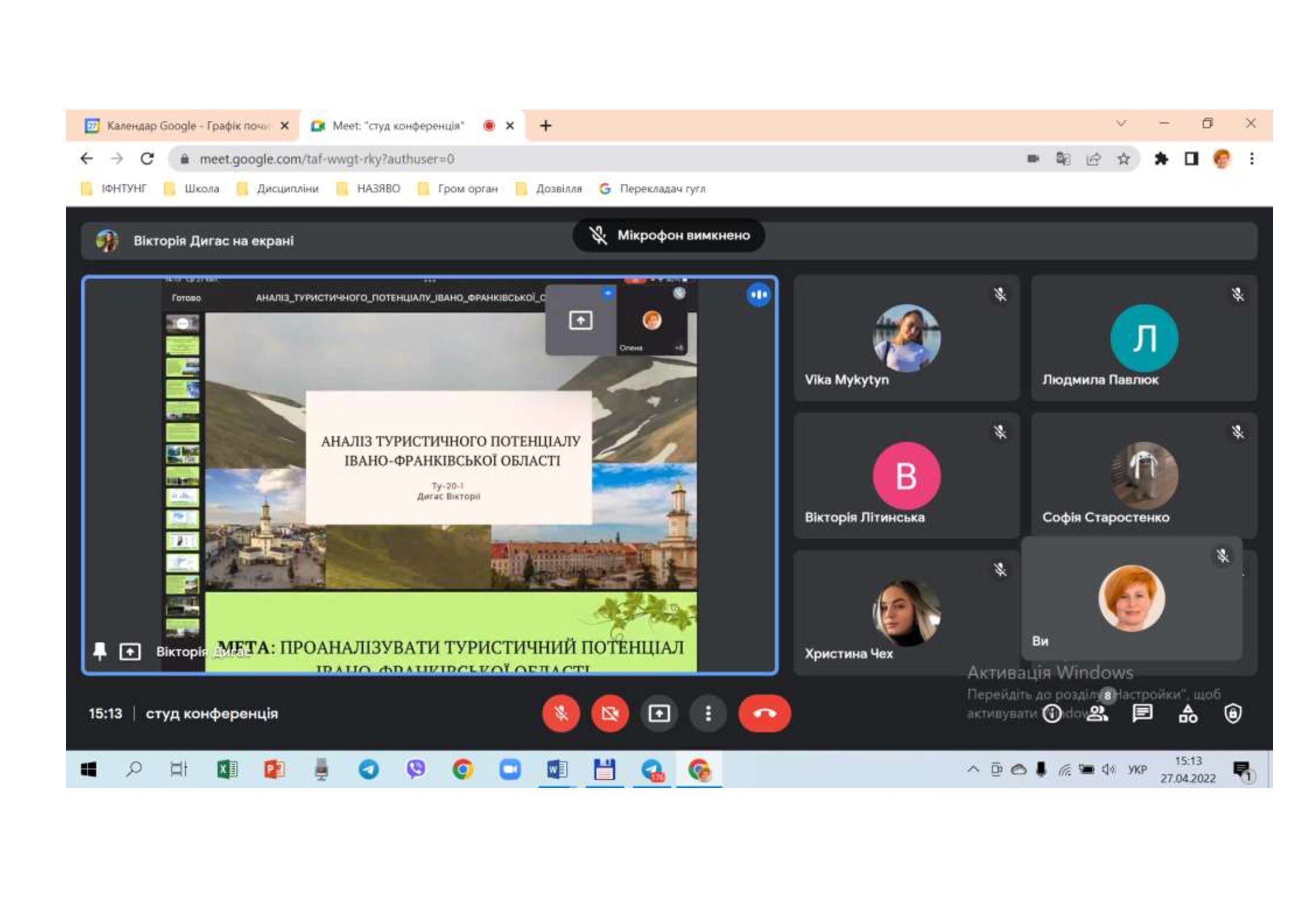Viewport: 1308px width, 924px height.
Task: Click the Present now screen share button
Action: [x=659, y=713]
